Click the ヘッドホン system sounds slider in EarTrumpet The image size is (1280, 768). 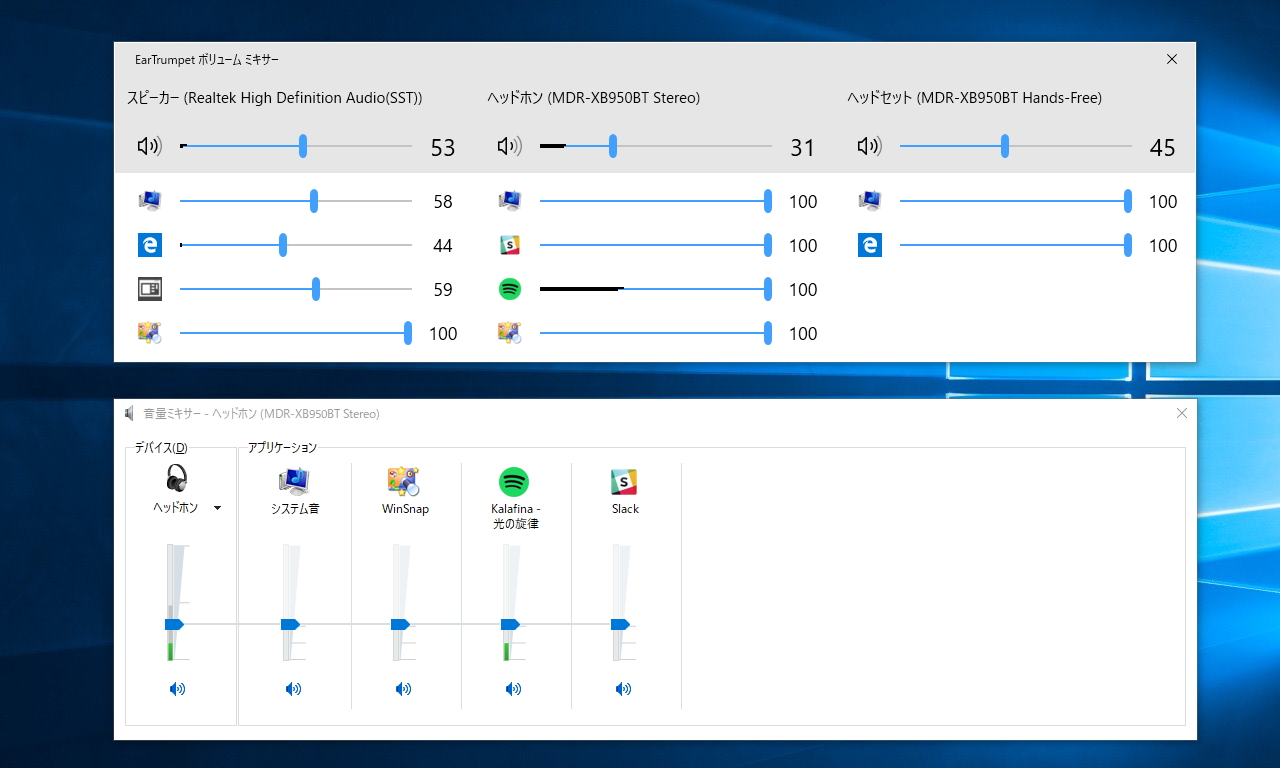point(656,201)
